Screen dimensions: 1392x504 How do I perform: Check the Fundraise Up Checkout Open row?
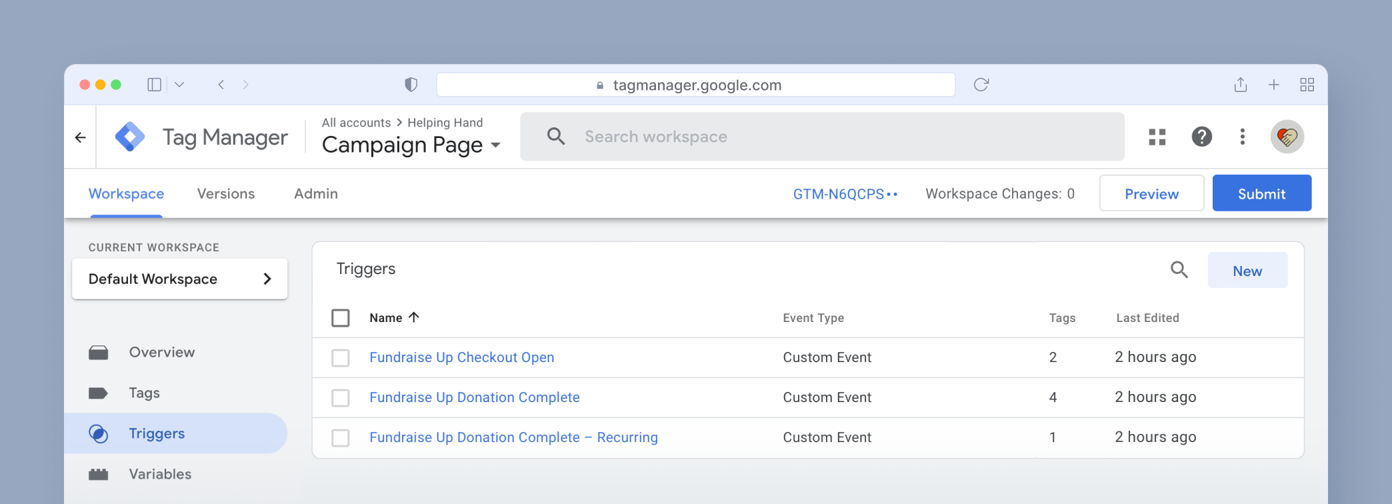(x=341, y=358)
